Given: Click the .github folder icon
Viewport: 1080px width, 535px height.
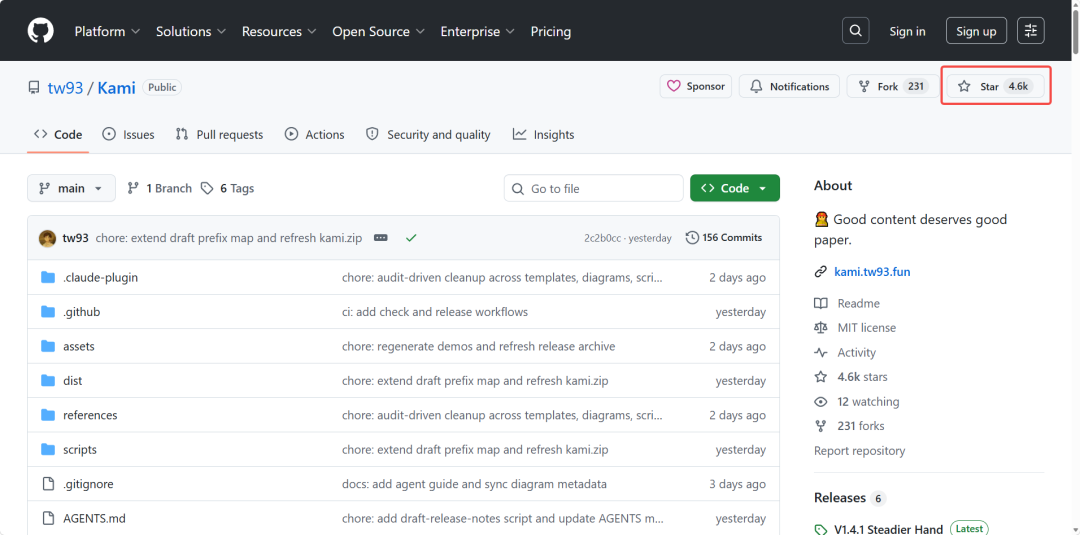Looking at the screenshot, I should pyautogui.click(x=48, y=312).
